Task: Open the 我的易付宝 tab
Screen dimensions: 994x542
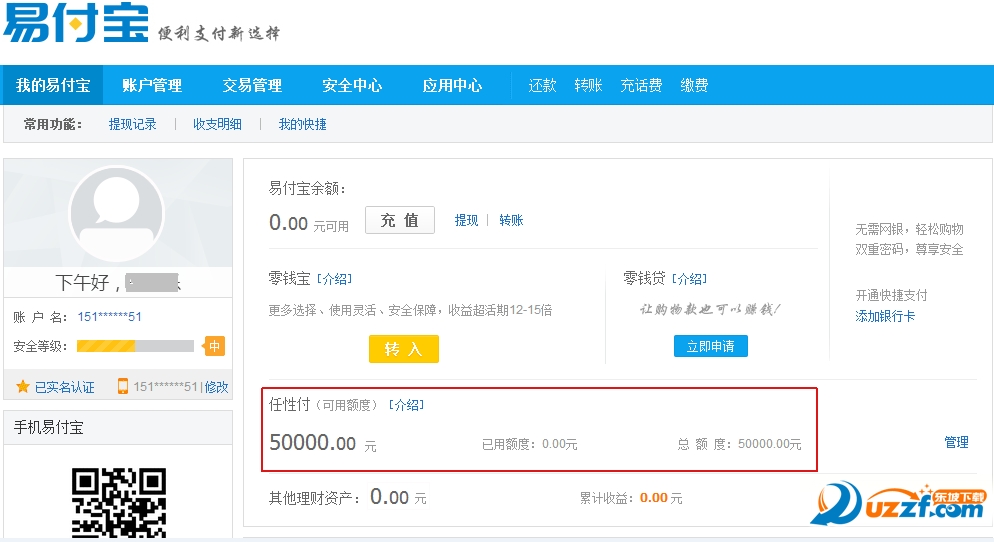Action: 53,85
